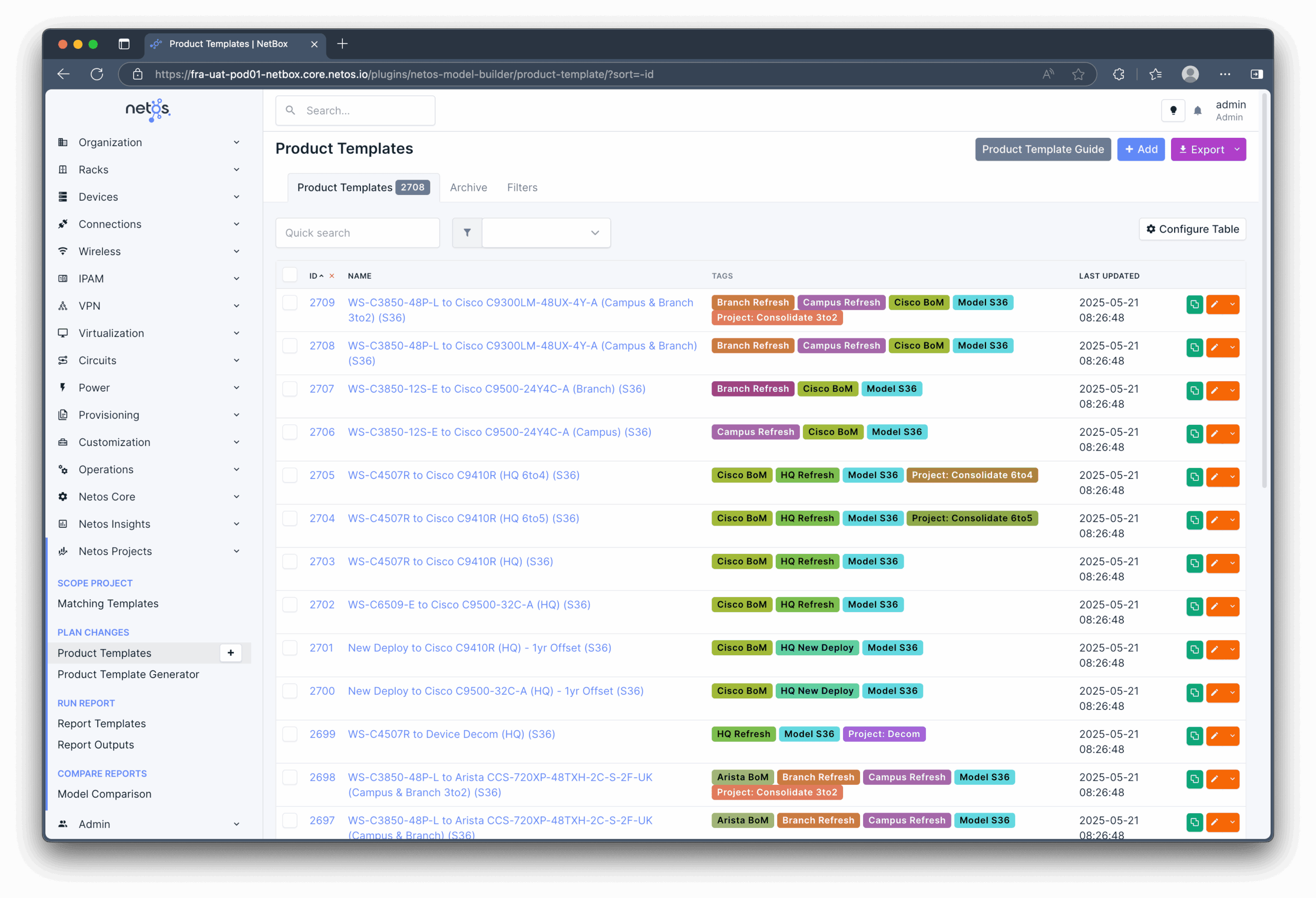
Task: Switch to the Archive tab
Action: pyautogui.click(x=468, y=188)
